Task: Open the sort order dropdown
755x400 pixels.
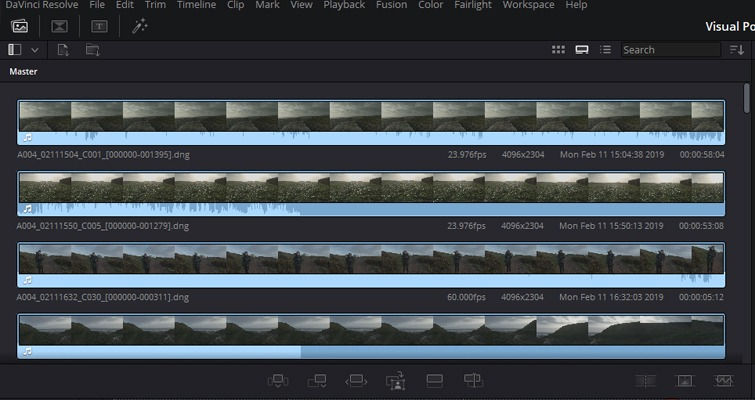Action: [737, 50]
